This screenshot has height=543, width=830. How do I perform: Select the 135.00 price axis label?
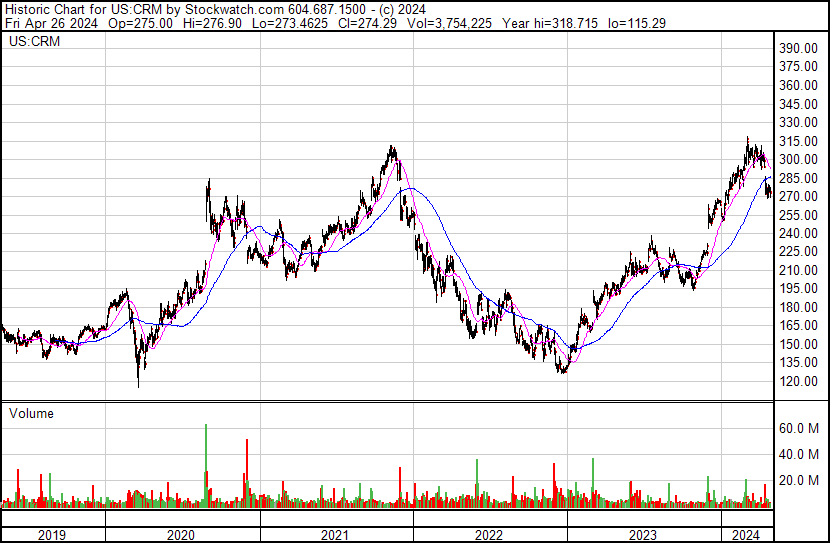point(798,363)
